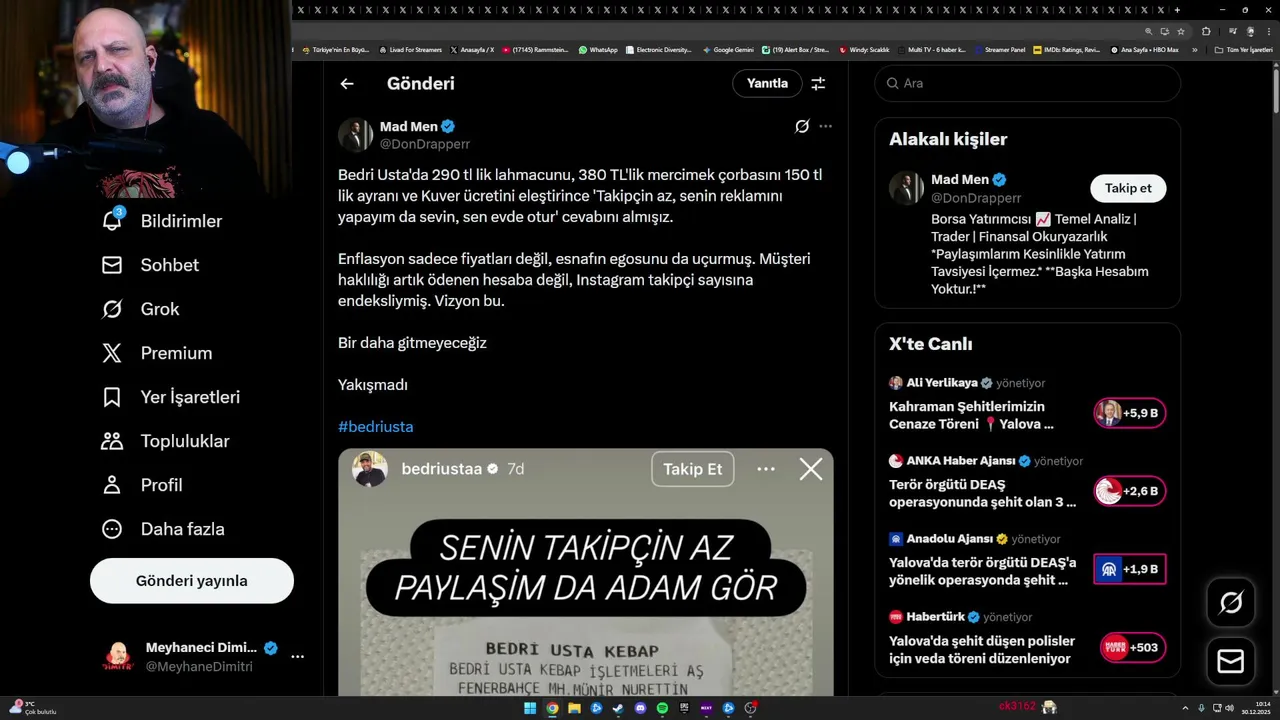Open Spotify from taskbar

point(662,708)
